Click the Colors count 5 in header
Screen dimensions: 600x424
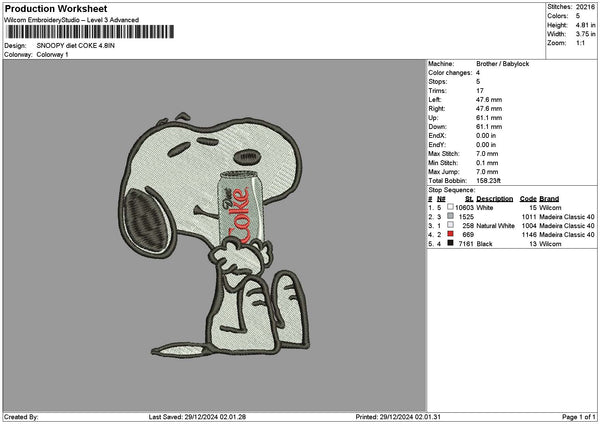(x=577, y=16)
